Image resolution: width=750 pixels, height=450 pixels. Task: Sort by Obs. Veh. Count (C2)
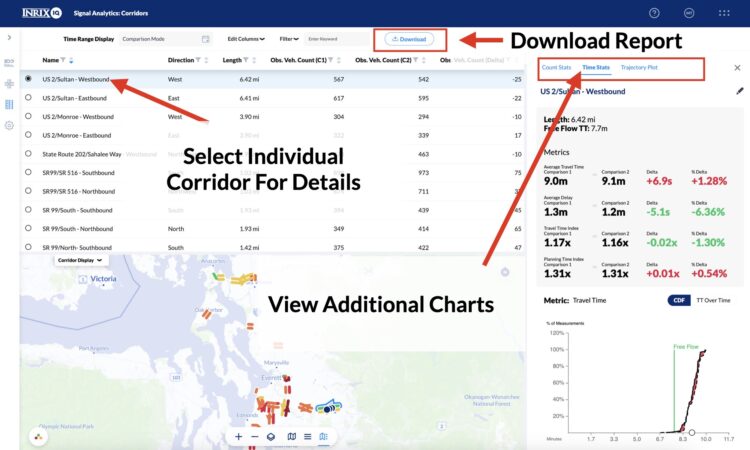click(x=424, y=60)
